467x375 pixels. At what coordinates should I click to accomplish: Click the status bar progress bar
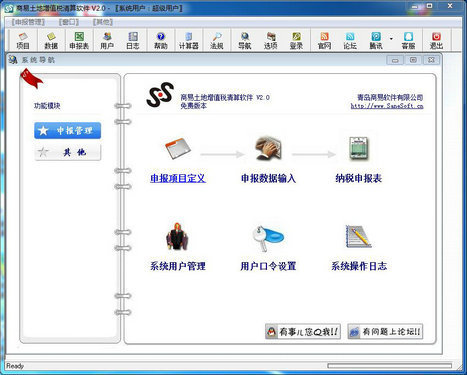[x=390, y=366]
